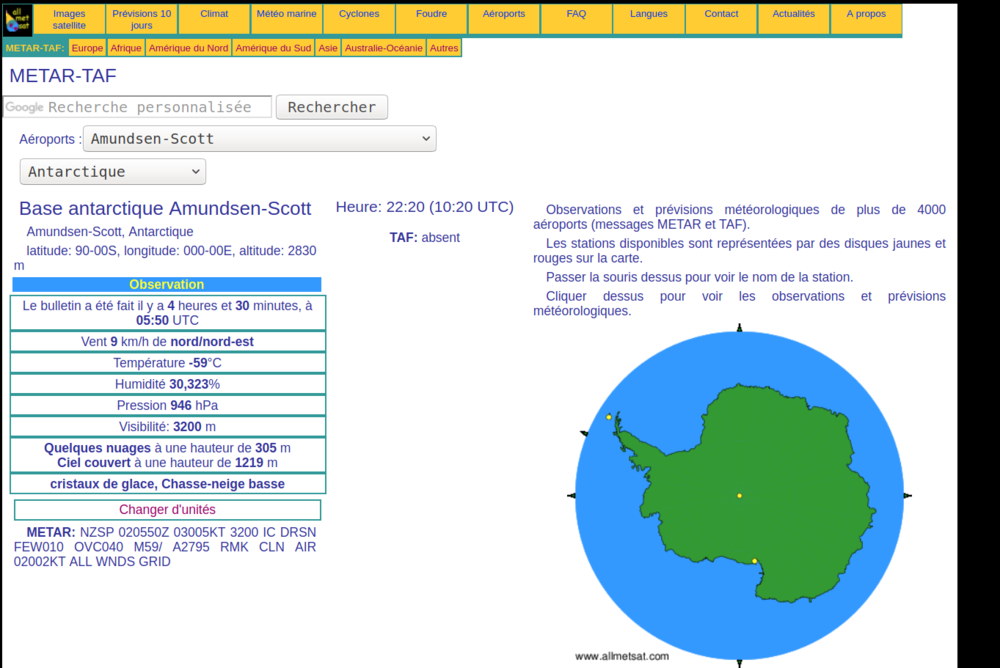Select the Amérique du Nord tab

(189, 48)
